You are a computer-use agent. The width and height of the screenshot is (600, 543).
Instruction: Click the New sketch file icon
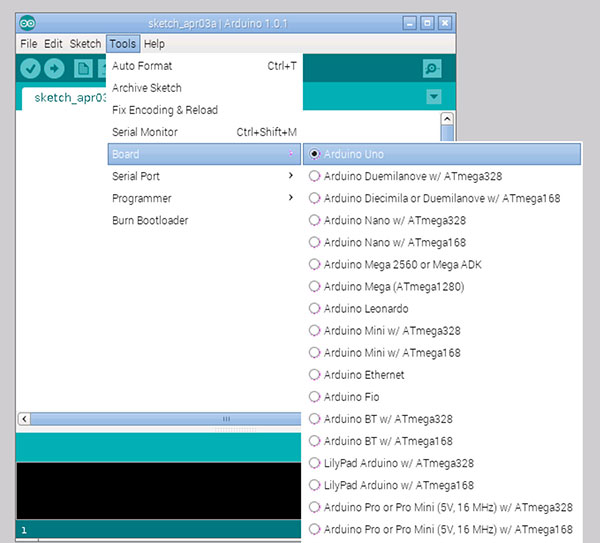click(83, 69)
